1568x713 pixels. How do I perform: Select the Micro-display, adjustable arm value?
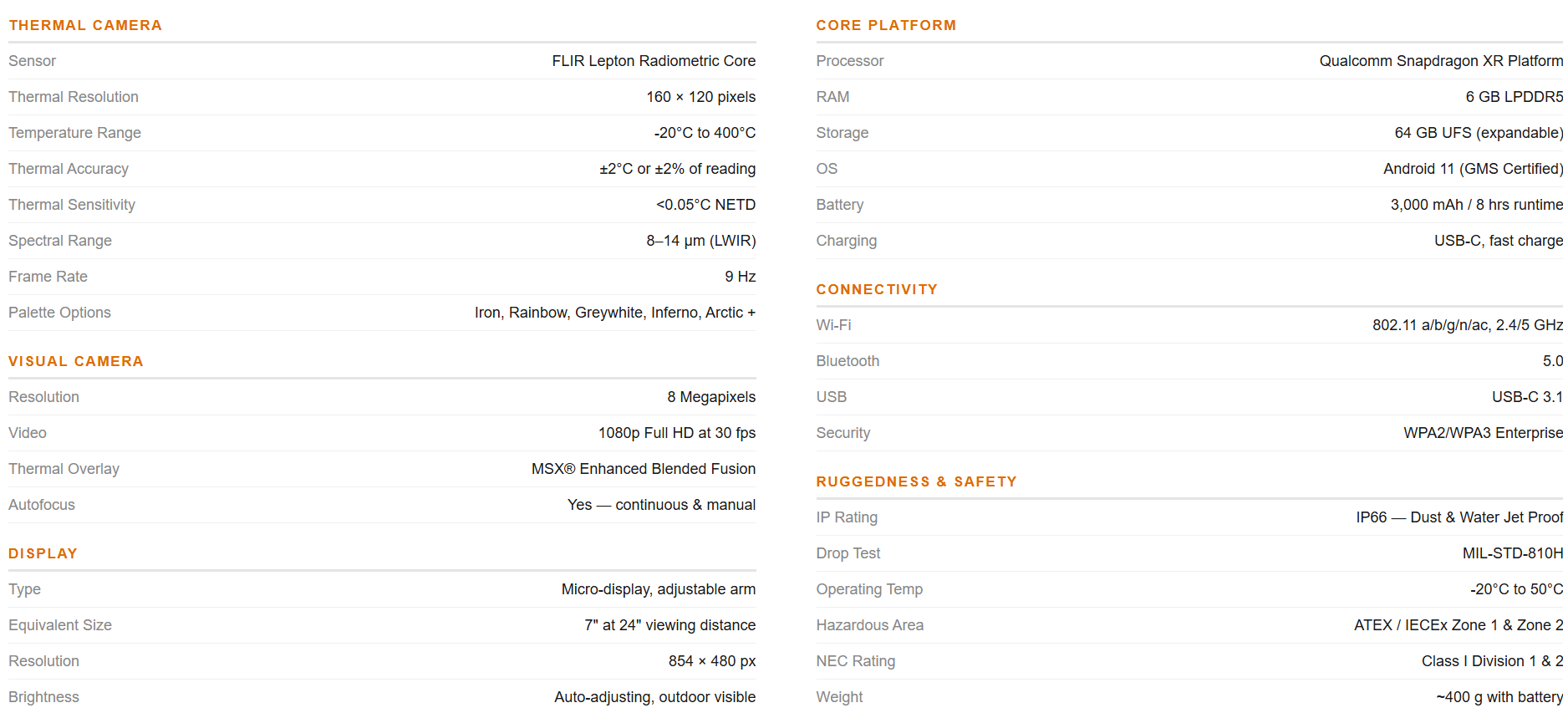pos(659,589)
